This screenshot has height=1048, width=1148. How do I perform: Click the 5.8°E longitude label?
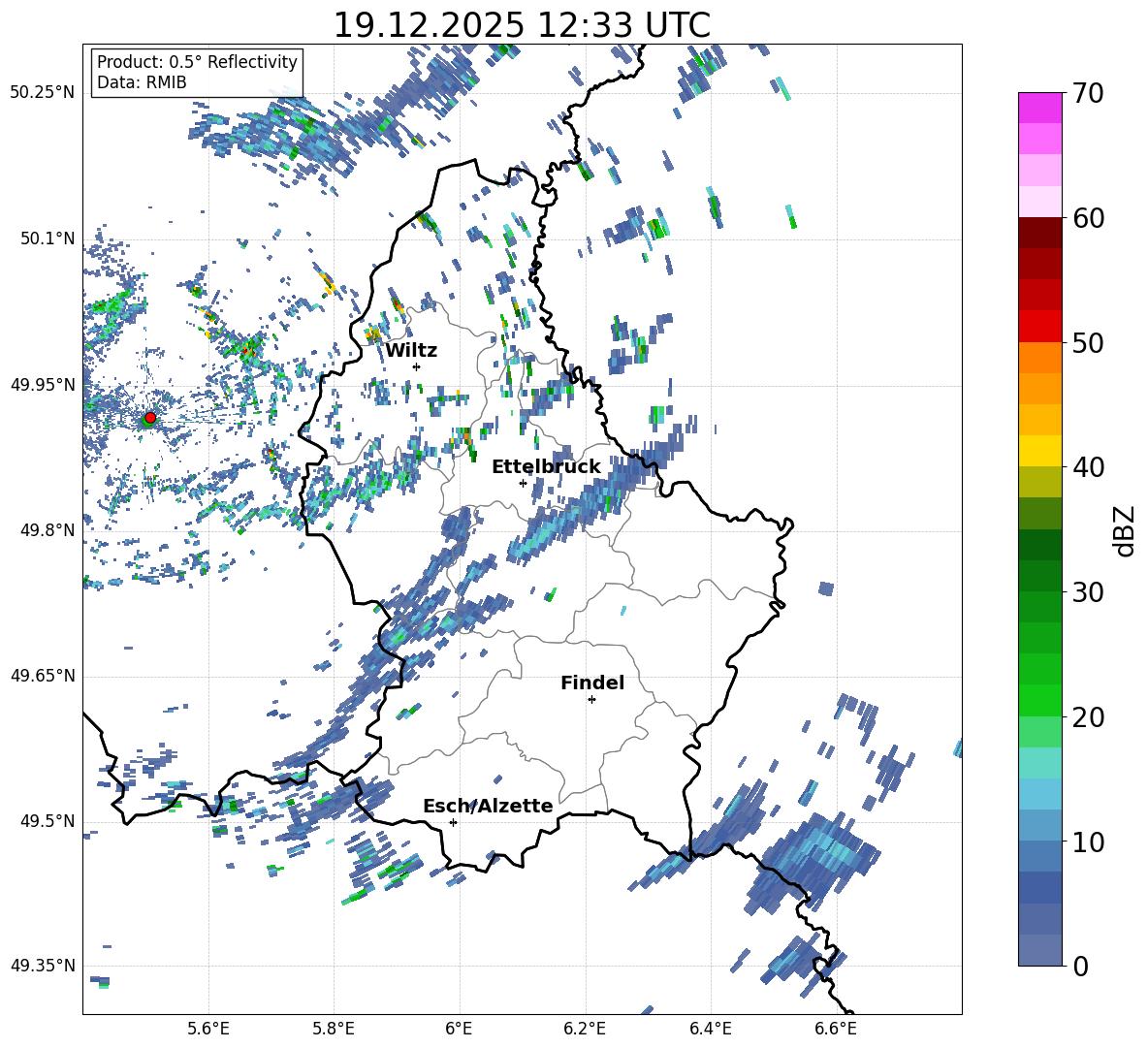pyautogui.click(x=334, y=1029)
